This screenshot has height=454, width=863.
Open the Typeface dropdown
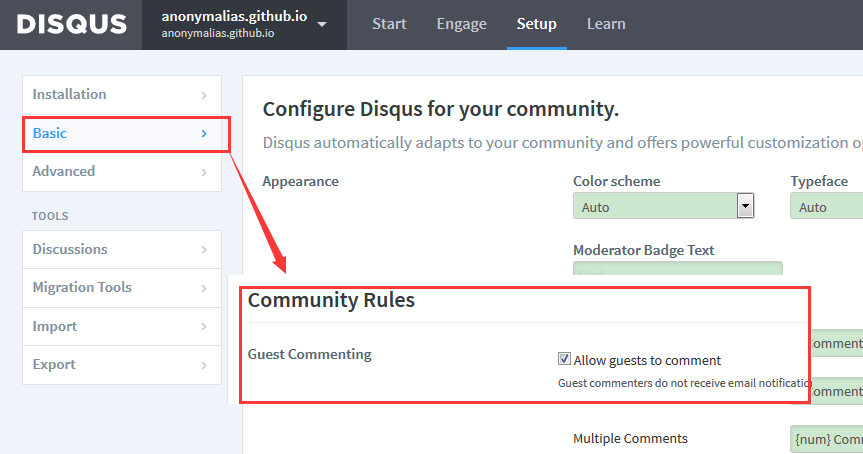(x=826, y=207)
